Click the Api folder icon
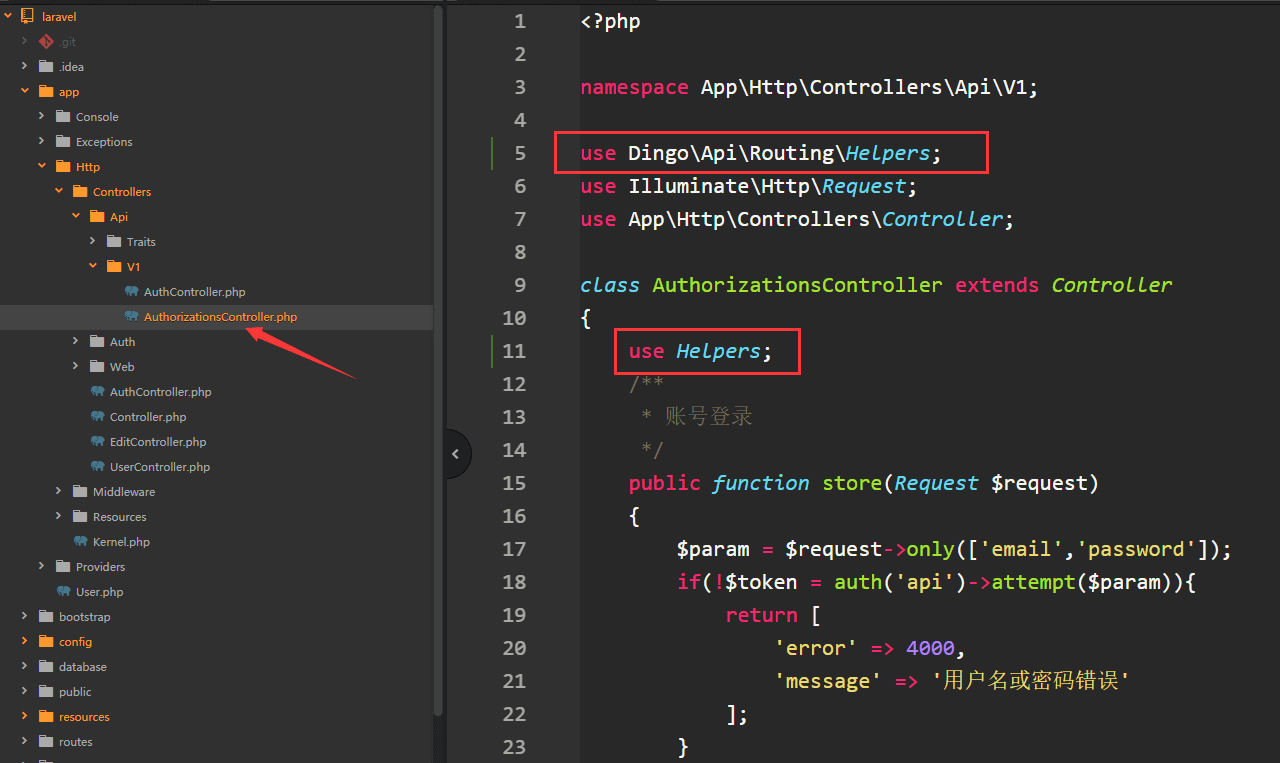 point(97,217)
